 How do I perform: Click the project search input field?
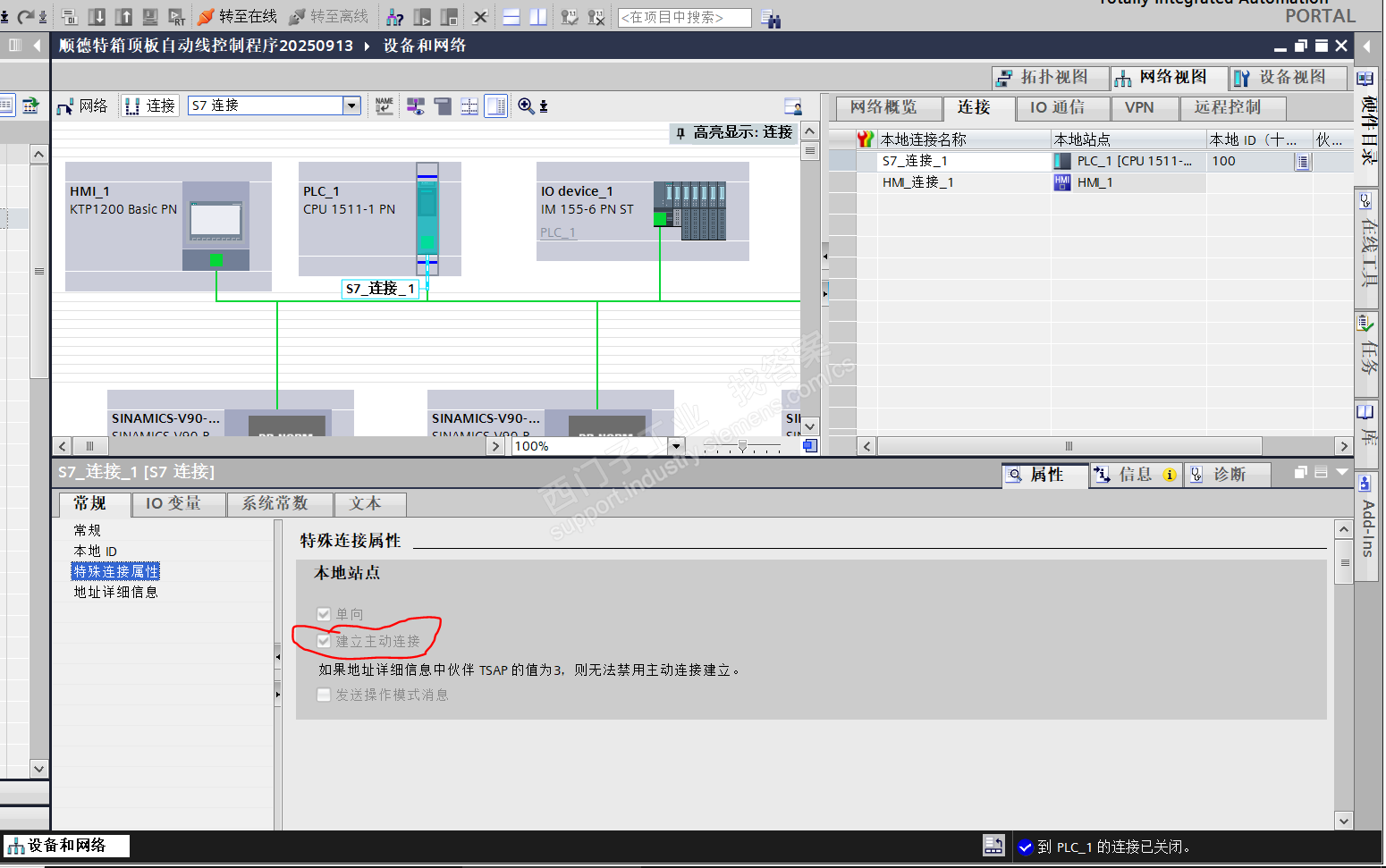pyautogui.click(x=684, y=18)
